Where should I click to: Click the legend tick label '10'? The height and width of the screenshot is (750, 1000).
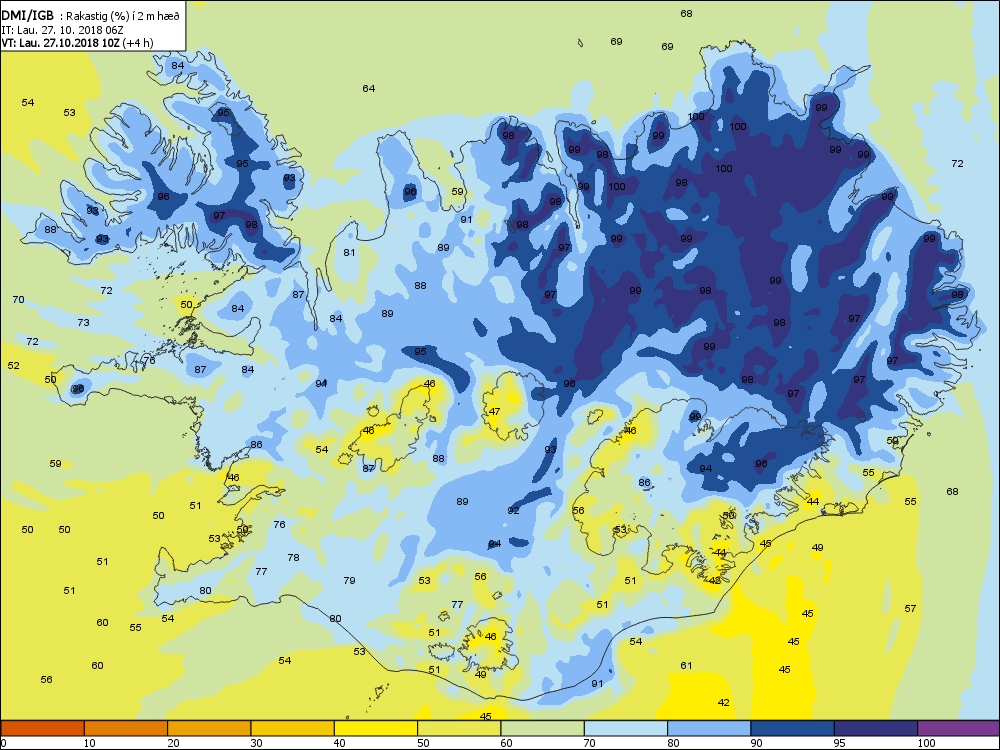click(90, 743)
